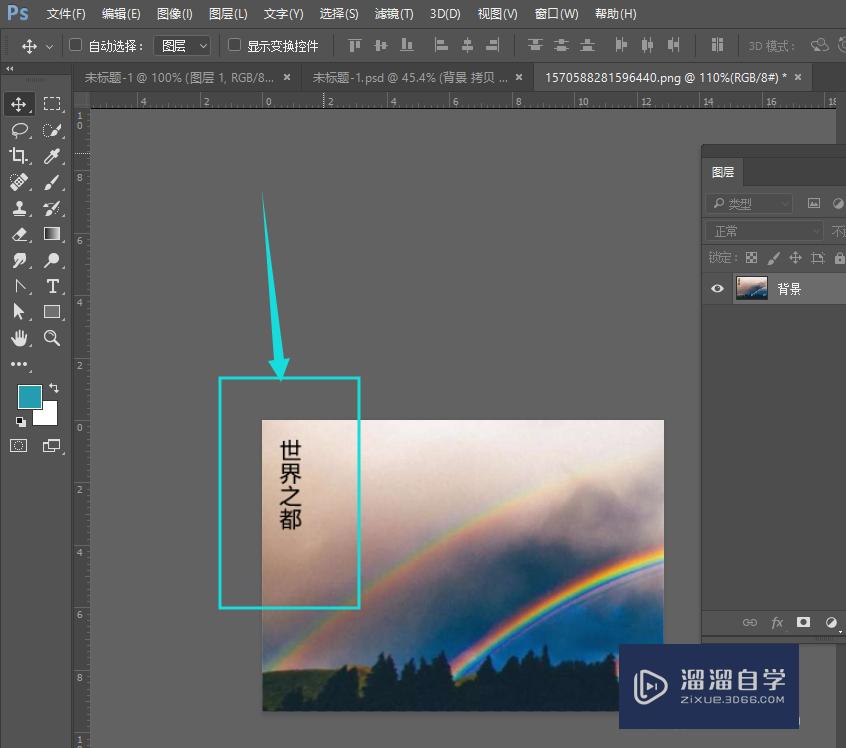Select the Eyedropper tool
Screen dimensions: 846x748
(52, 156)
